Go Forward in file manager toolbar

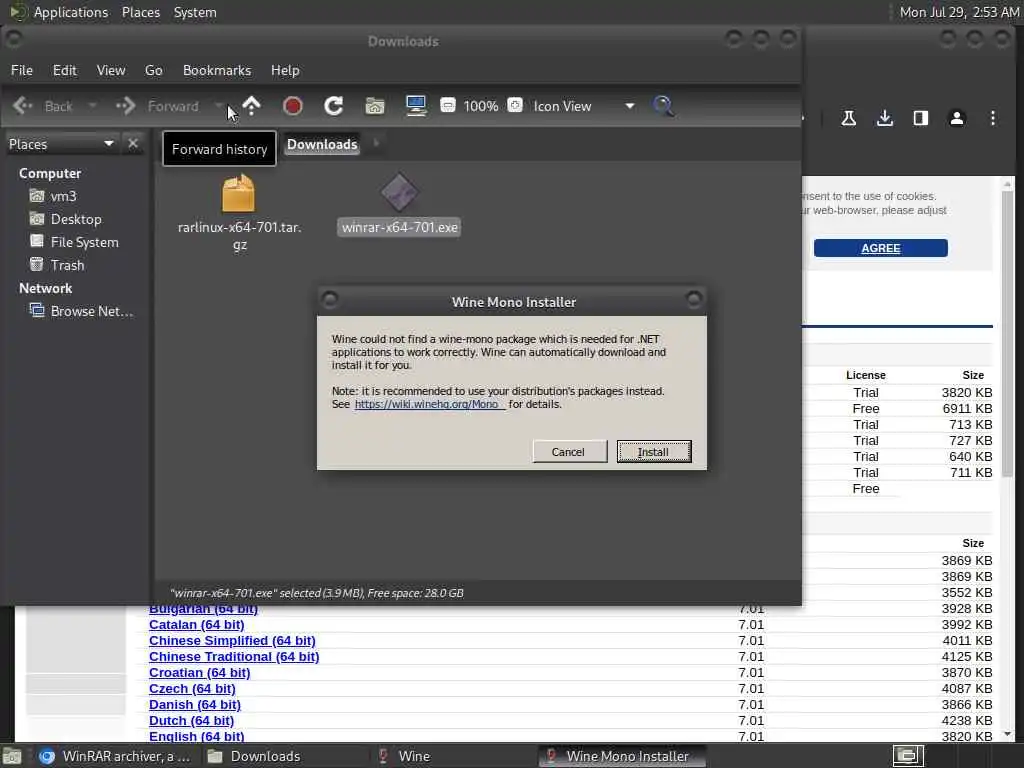[x=157, y=106]
